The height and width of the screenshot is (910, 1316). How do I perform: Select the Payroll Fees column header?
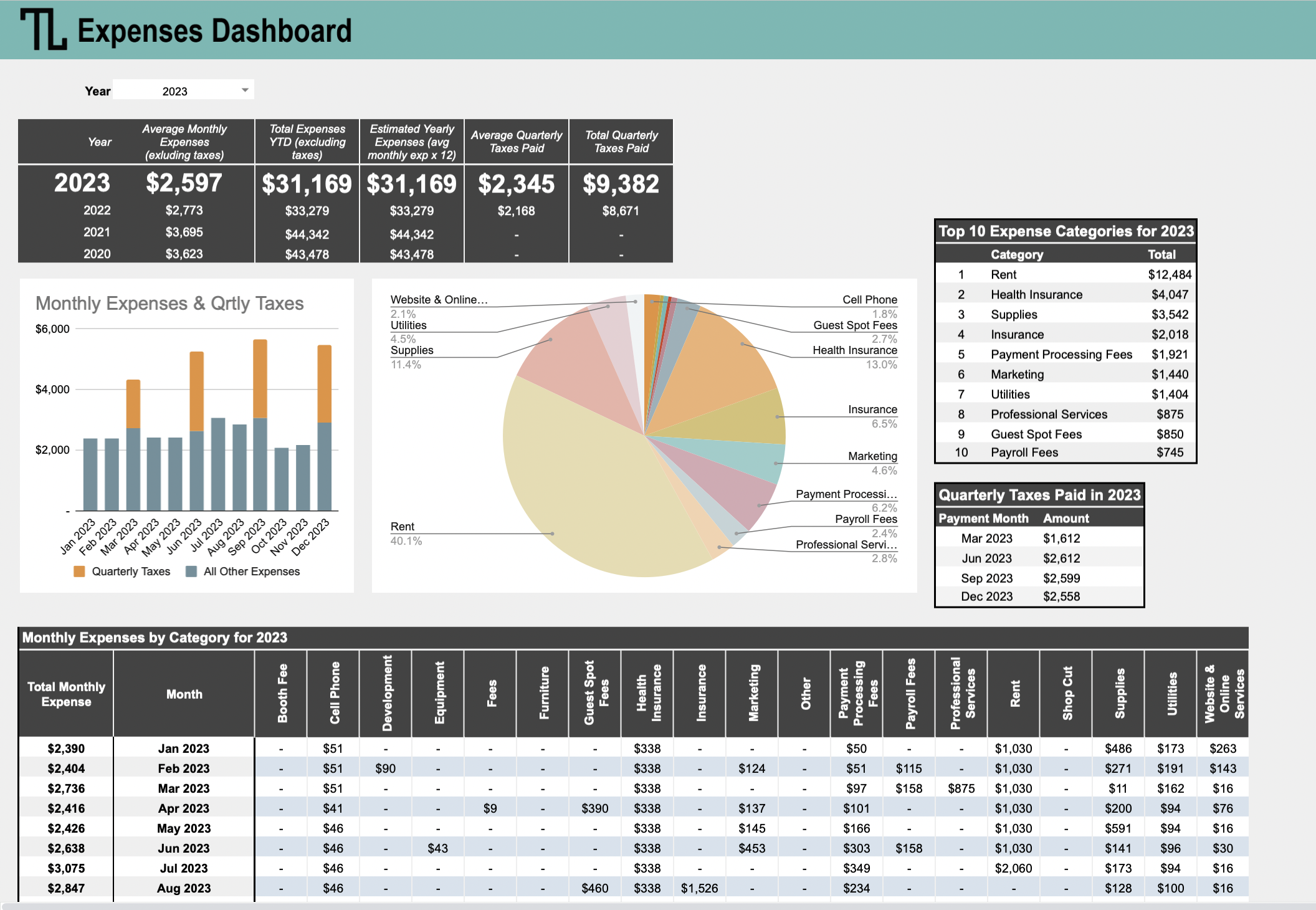(909, 693)
